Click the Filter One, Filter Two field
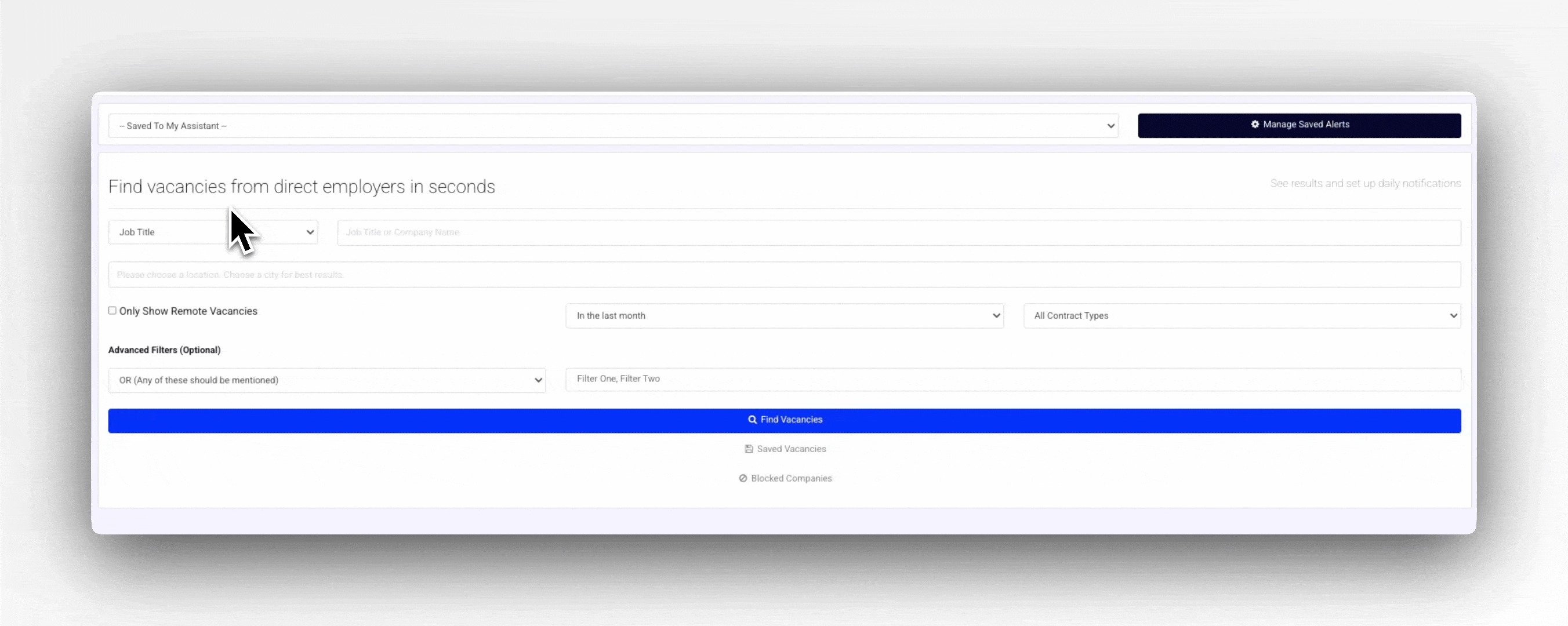1568x626 pixels. tap(1013, 379)
